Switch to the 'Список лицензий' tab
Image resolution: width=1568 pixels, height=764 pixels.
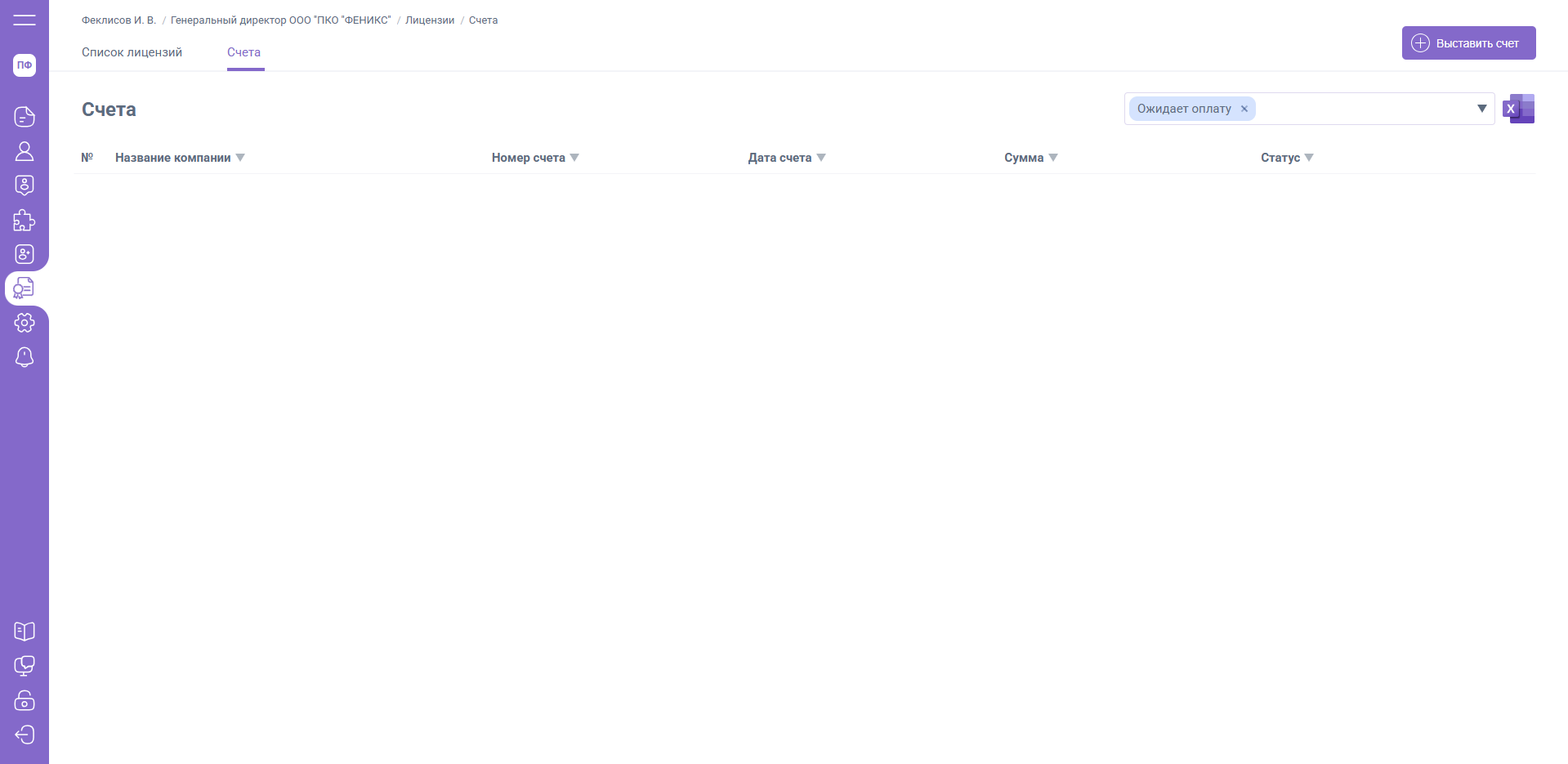click(x=132, y=52)
